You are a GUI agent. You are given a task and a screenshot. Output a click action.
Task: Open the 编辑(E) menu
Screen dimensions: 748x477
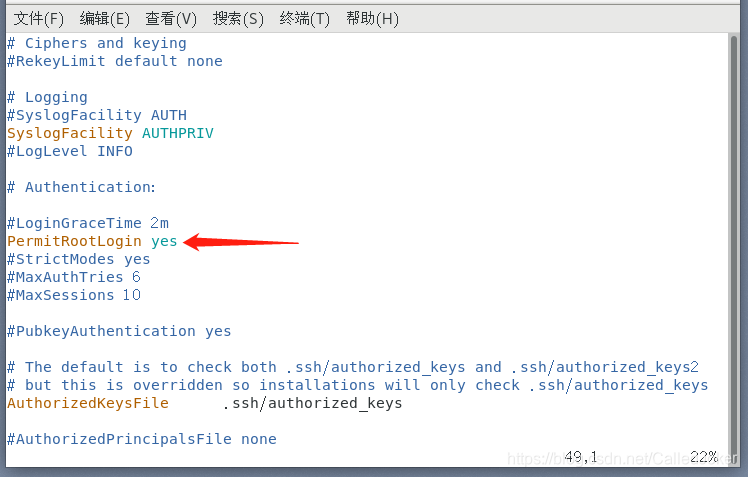(105, 18)
